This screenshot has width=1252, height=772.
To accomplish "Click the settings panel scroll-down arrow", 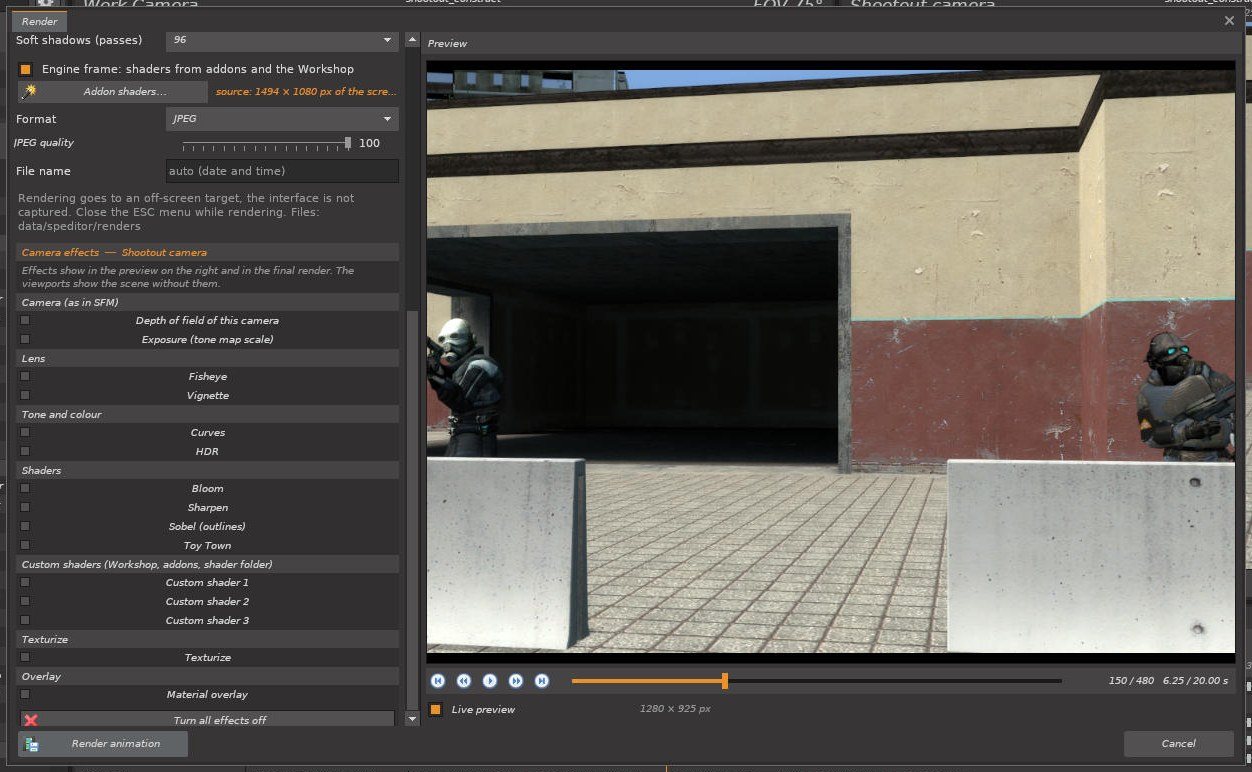I will click(412, 719).
